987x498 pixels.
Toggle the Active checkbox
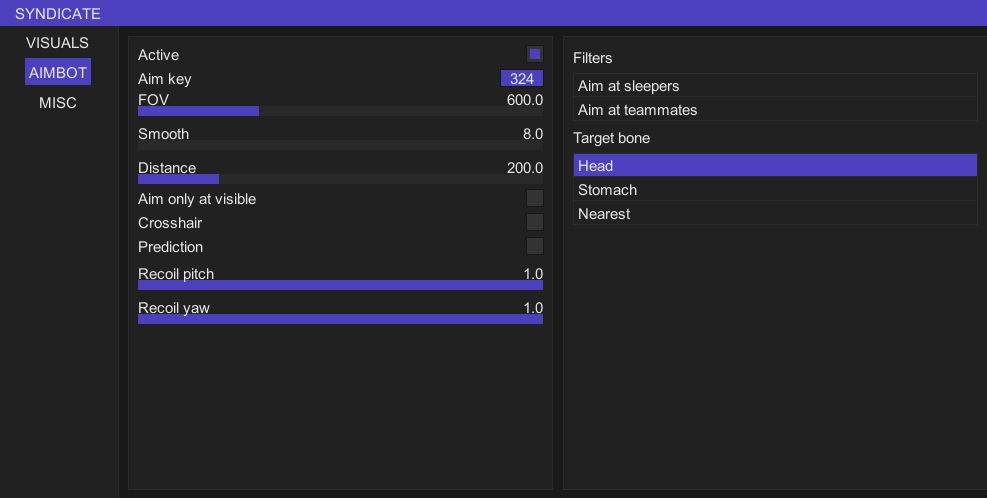(535, 55)
